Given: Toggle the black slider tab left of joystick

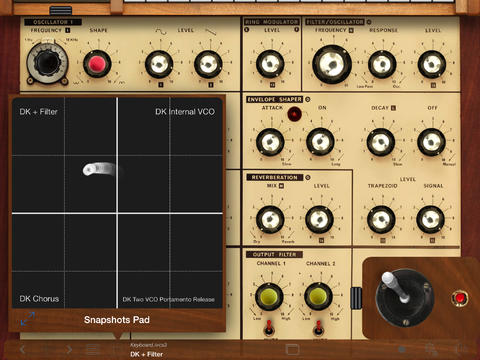Looking at the screenshot, I should tap(356, 298).
